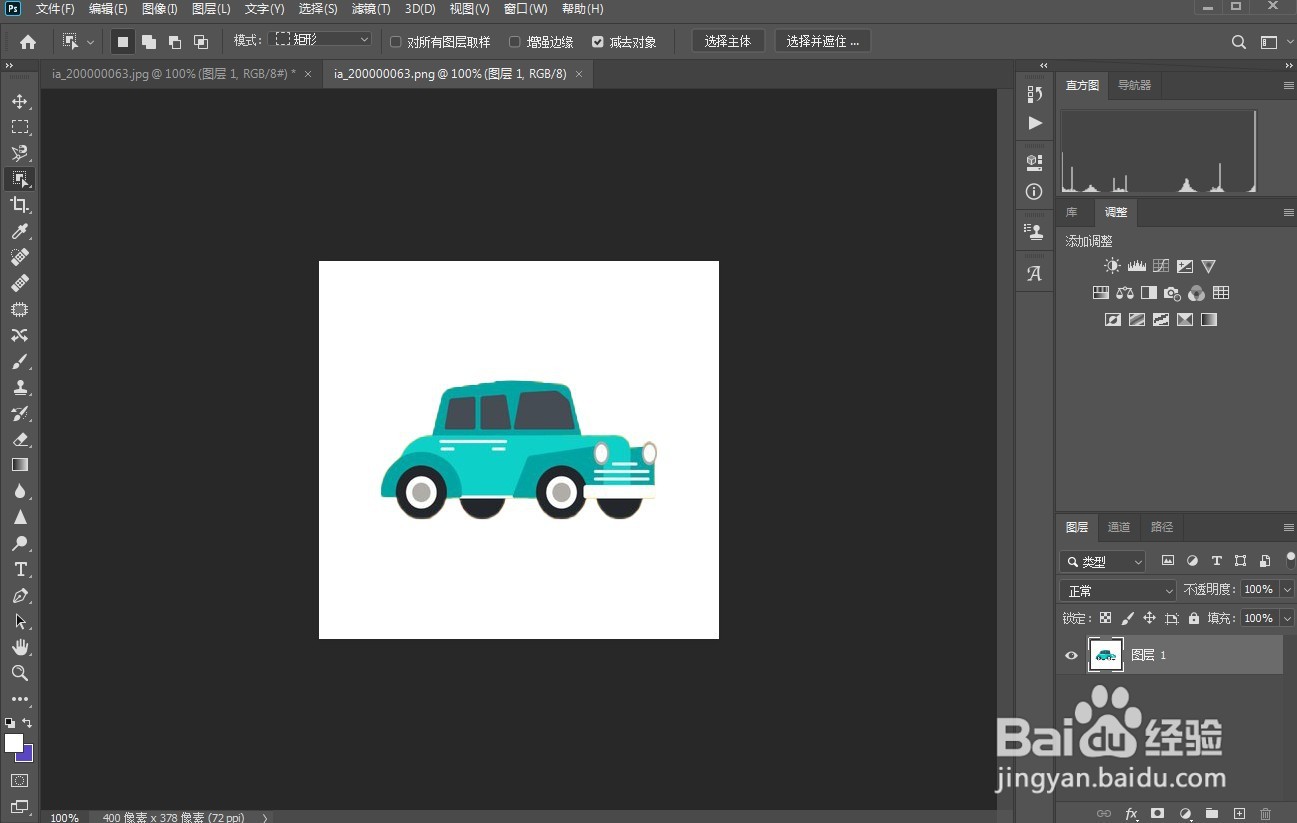The width and height of the screenshot is (1297, 823).
Task: Select the Hand tool
Action: [x=19, y=647]
